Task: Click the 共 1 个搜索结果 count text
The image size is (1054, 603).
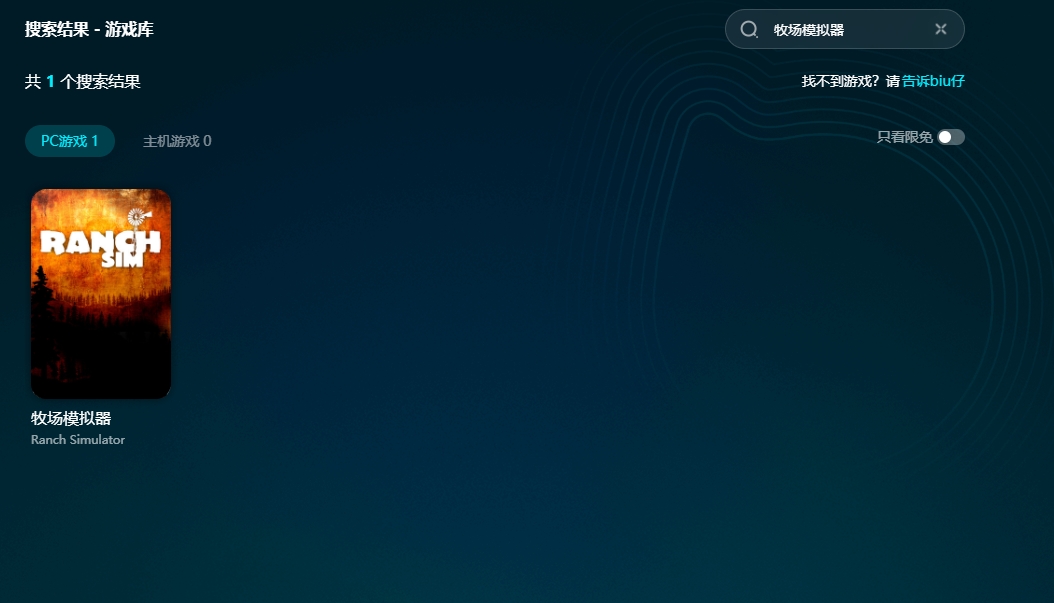Action: tap(83, 82)
